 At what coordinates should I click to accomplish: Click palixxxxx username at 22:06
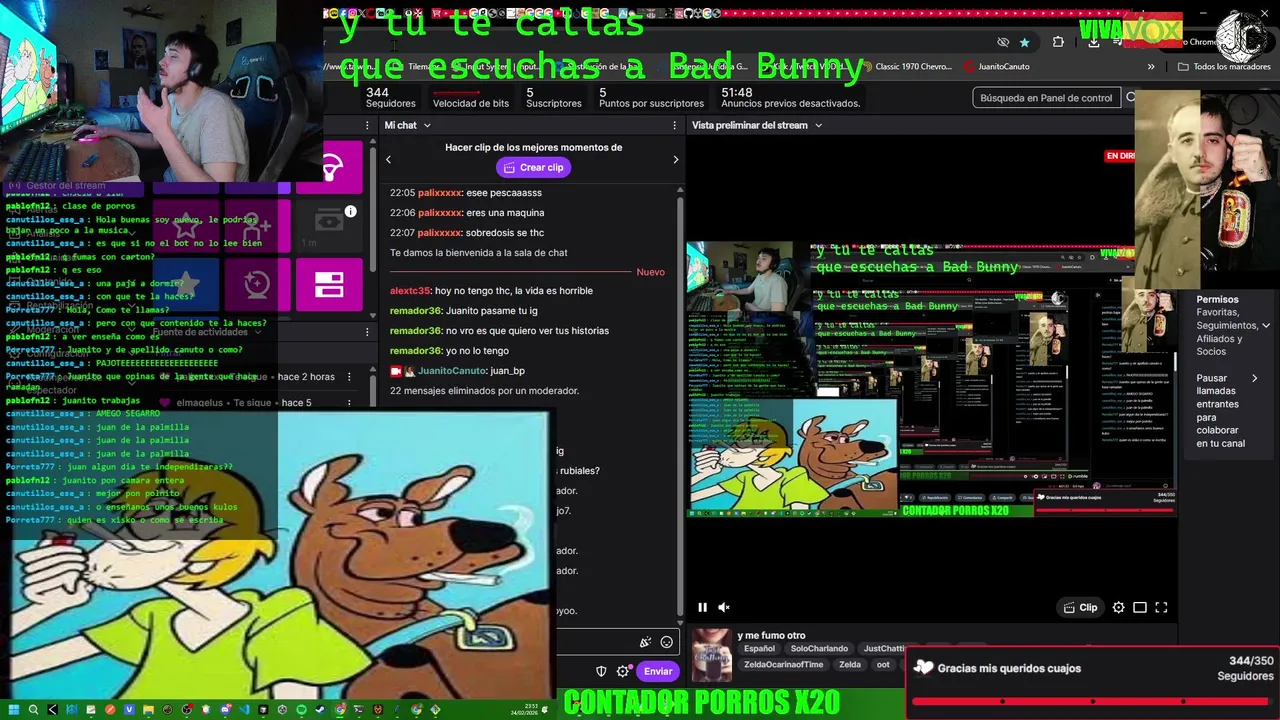pos(440,213)
